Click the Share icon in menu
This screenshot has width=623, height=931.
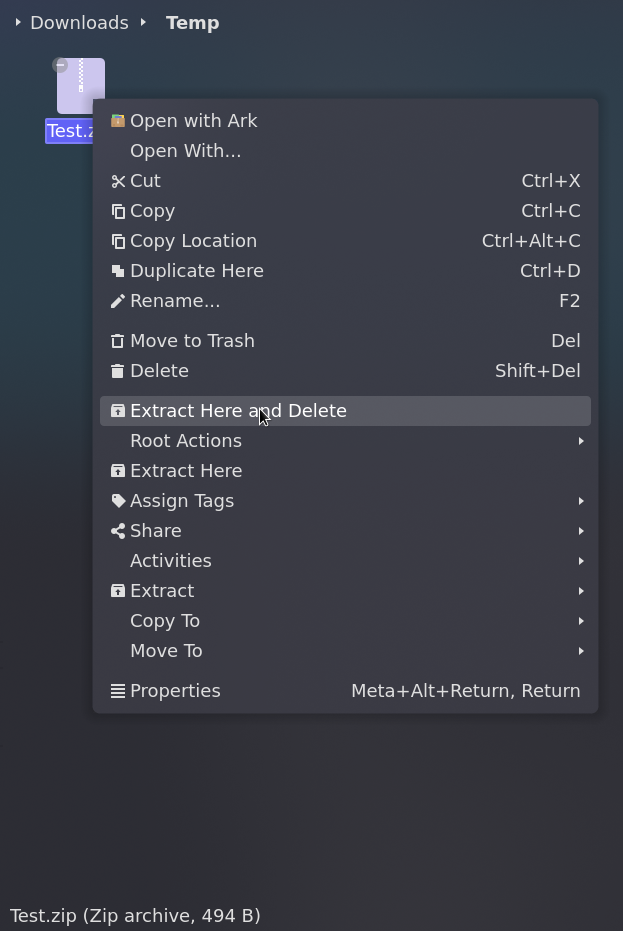click(118, 531)
